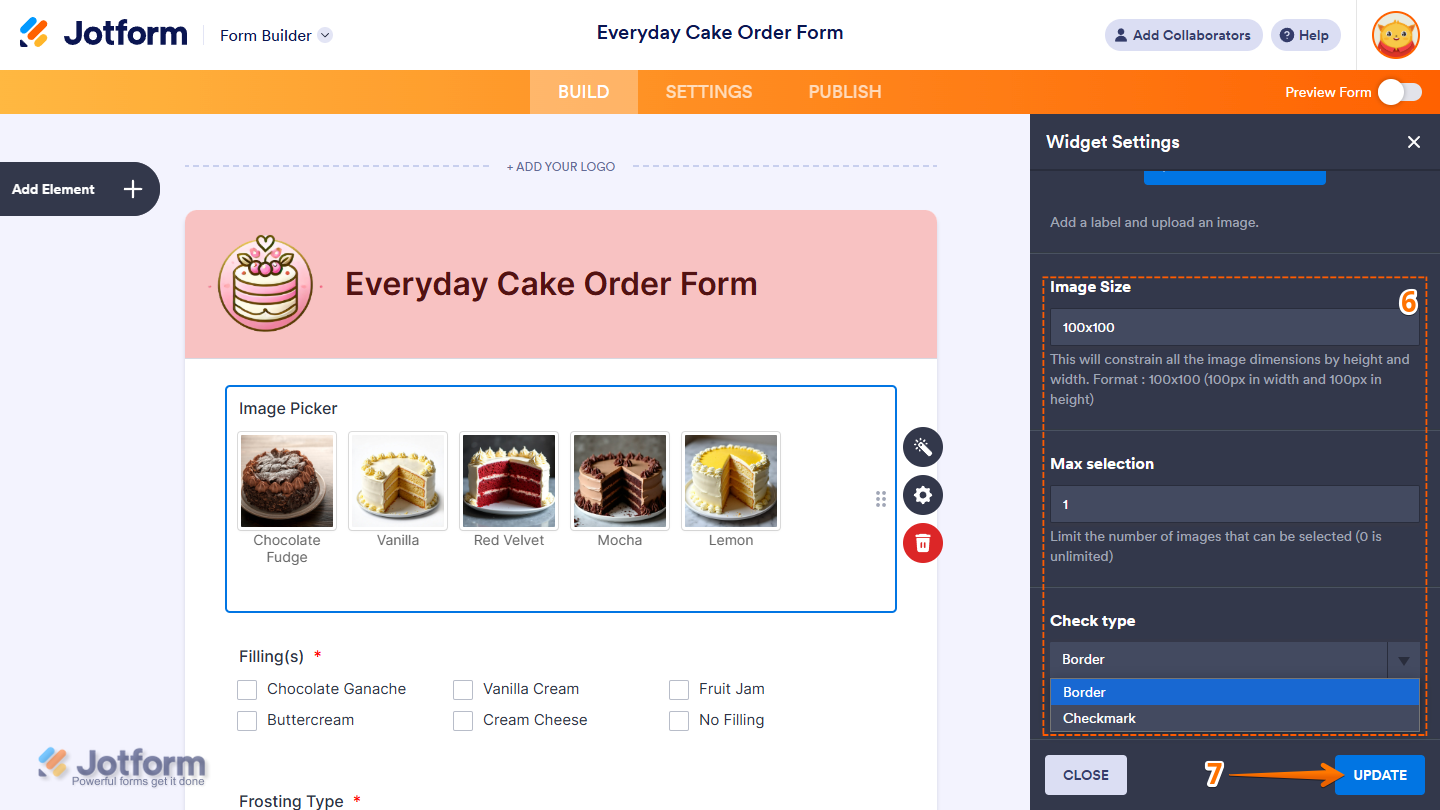This screenshot has width=1440, height=810.
Task: Grab the Image Picker drag handle dots
Action: [x=881, y=499]
